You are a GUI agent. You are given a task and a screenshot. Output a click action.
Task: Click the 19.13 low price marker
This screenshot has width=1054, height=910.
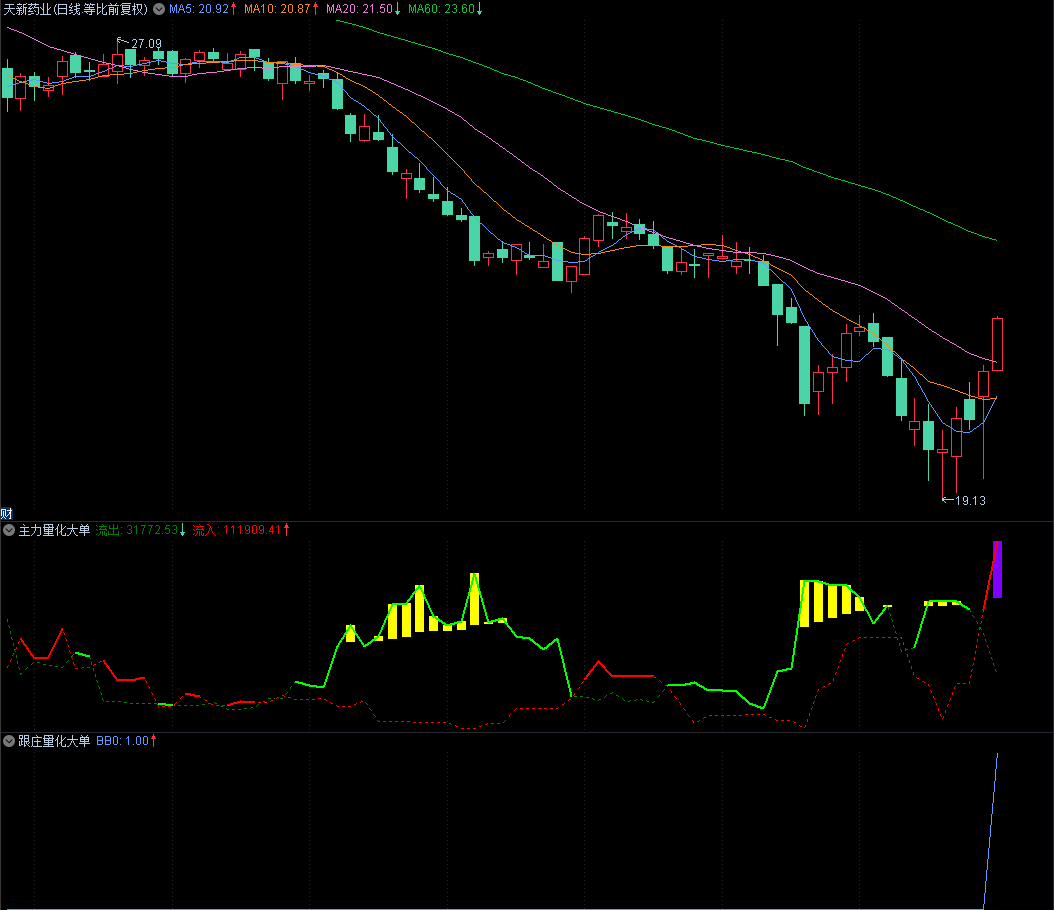coord(969,500)
